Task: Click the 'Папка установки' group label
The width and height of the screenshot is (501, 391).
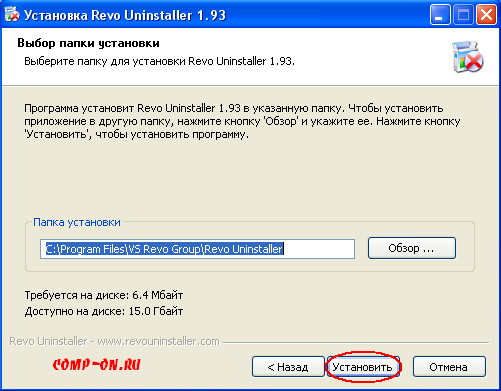Action: (77, 222)
